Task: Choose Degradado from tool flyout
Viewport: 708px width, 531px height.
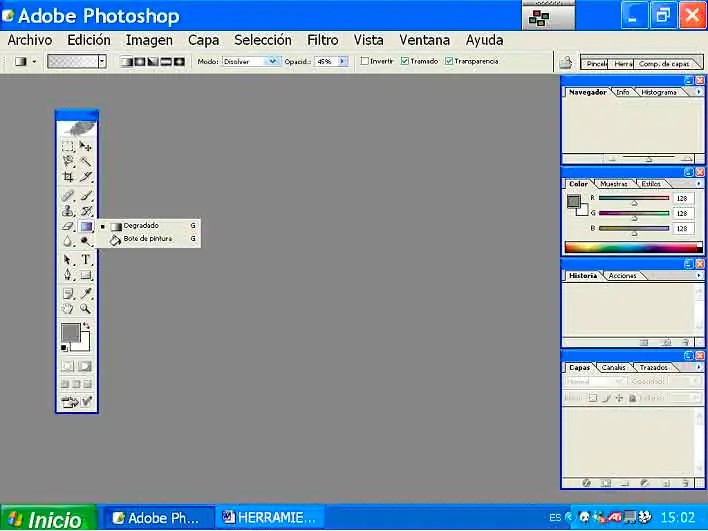Action: 149,226
